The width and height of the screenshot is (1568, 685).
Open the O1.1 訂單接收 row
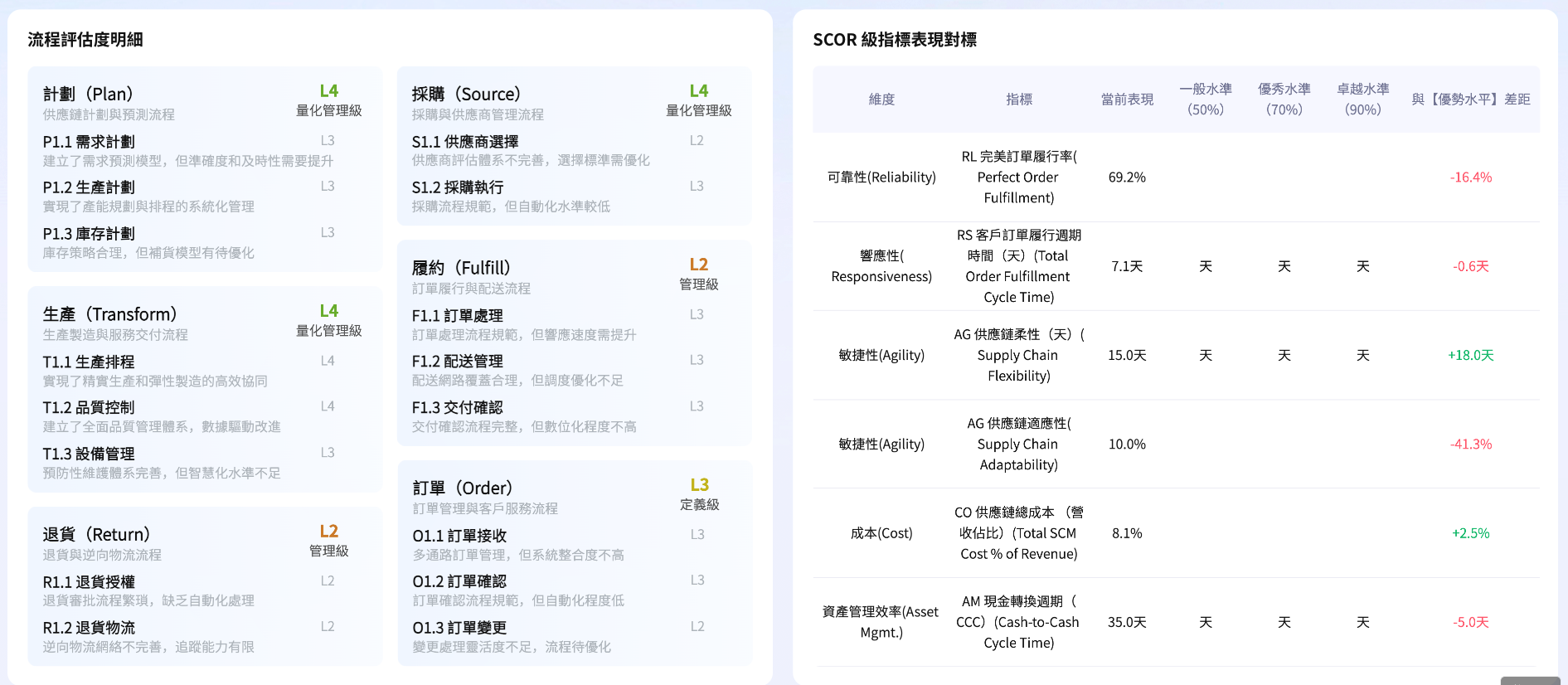pos(574,544)
